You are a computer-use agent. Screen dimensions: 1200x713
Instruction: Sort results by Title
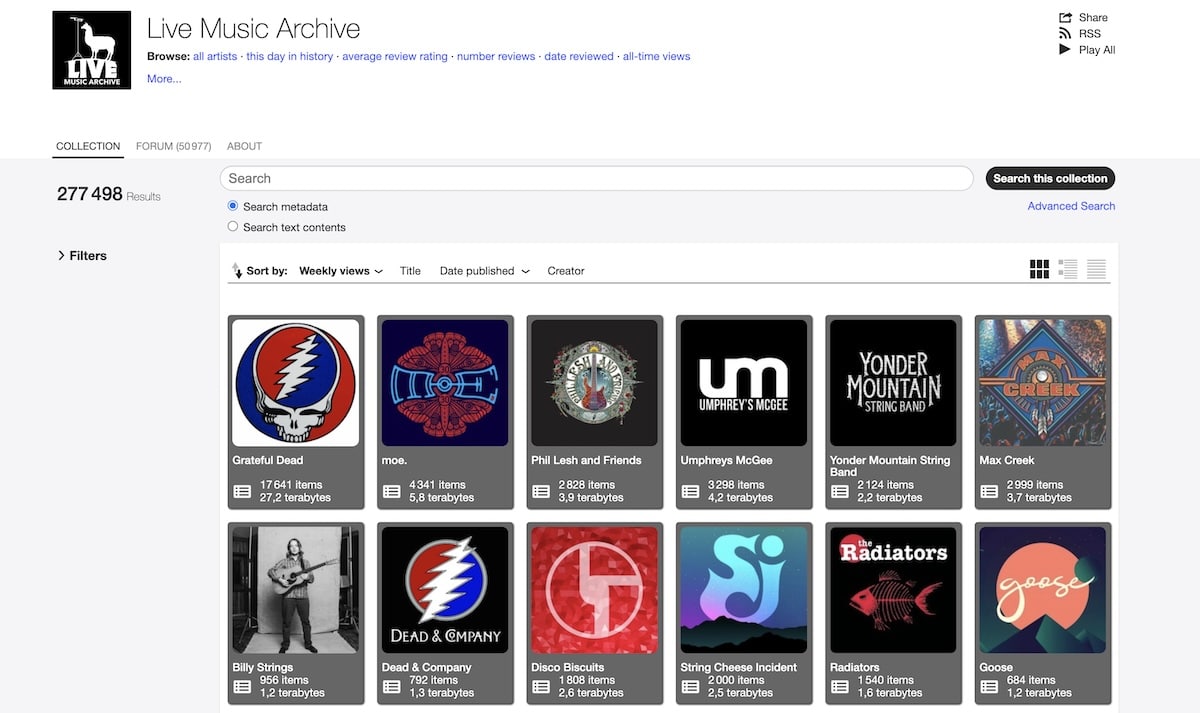(410, 271)
